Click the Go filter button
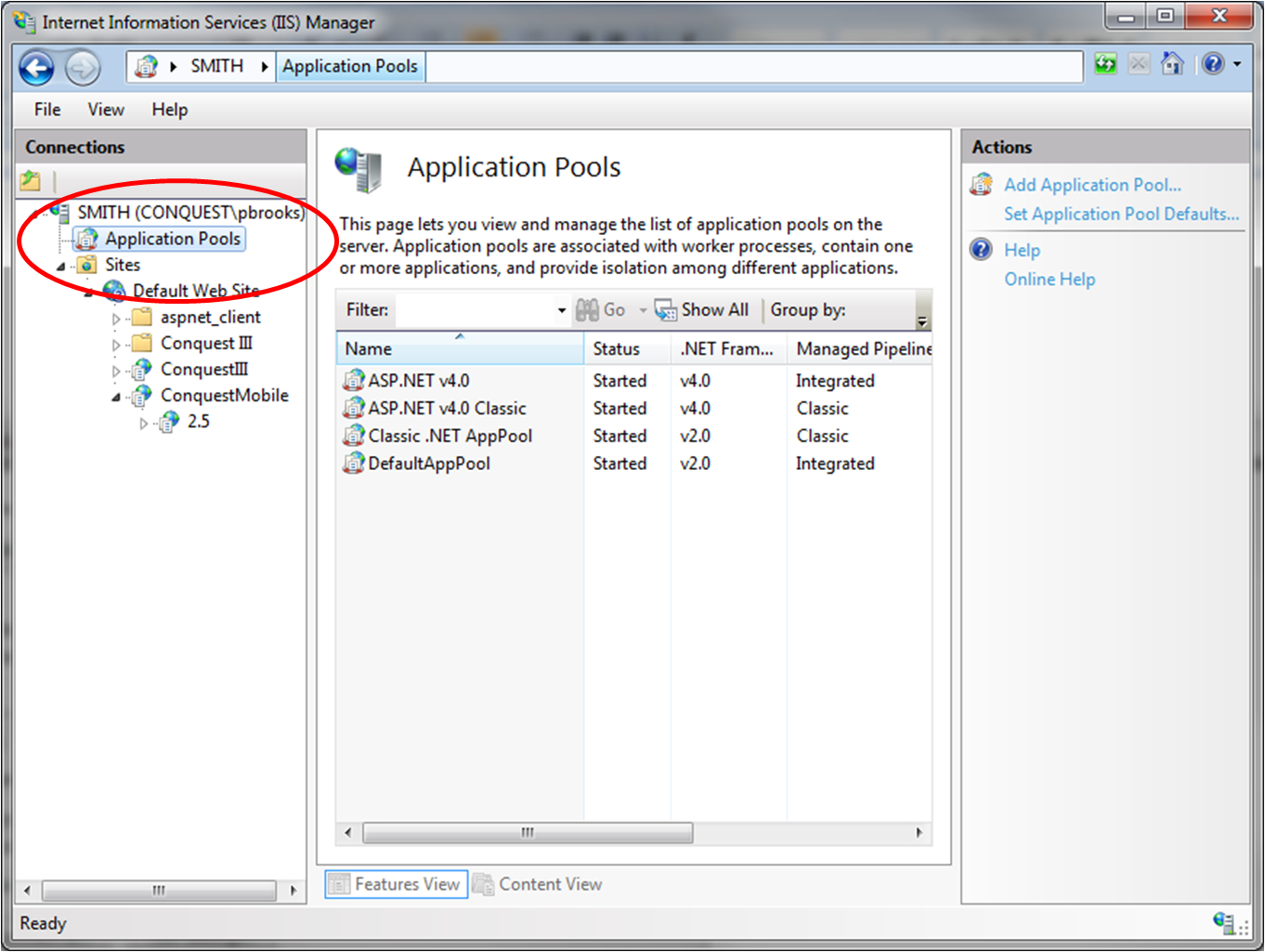Viewport: 1265px width, 952px height. [601, 310]
